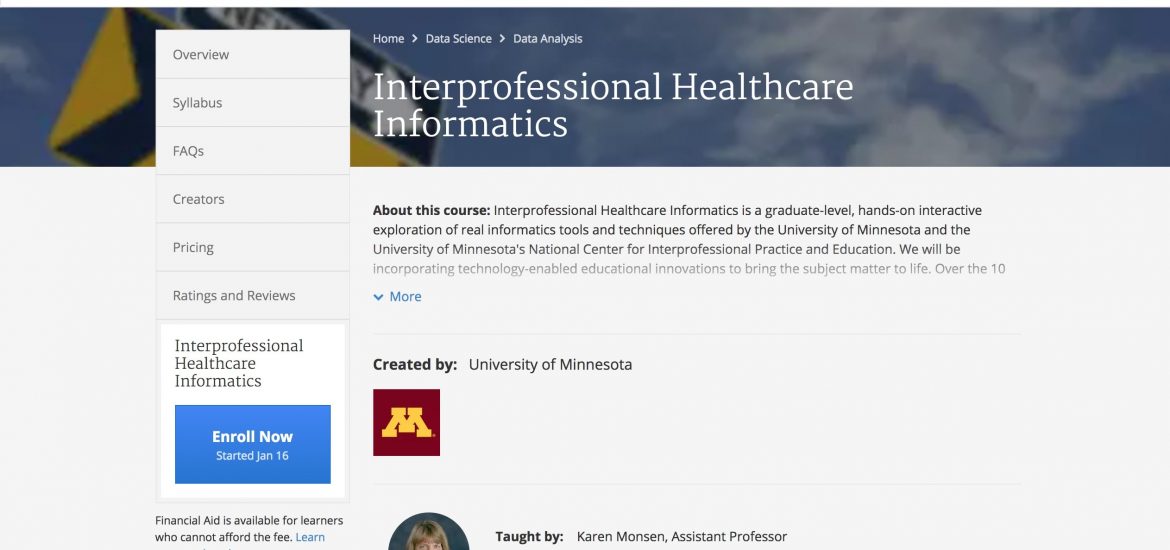Open Ratings and Reviews section

point(252,296)
